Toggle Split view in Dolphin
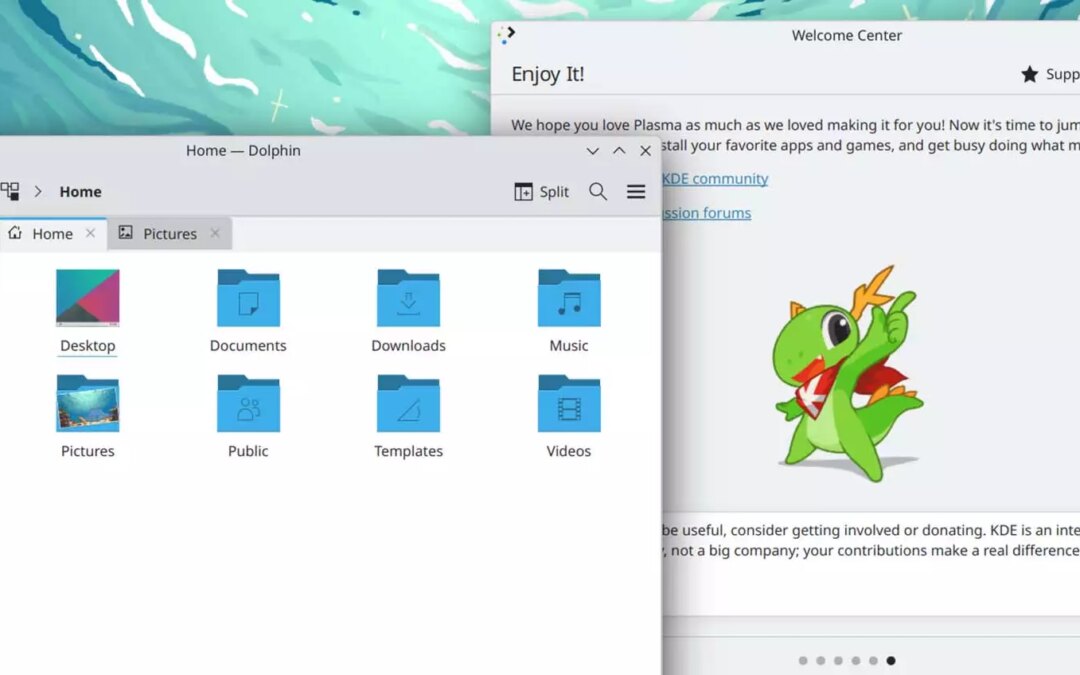 click(541, 192)
